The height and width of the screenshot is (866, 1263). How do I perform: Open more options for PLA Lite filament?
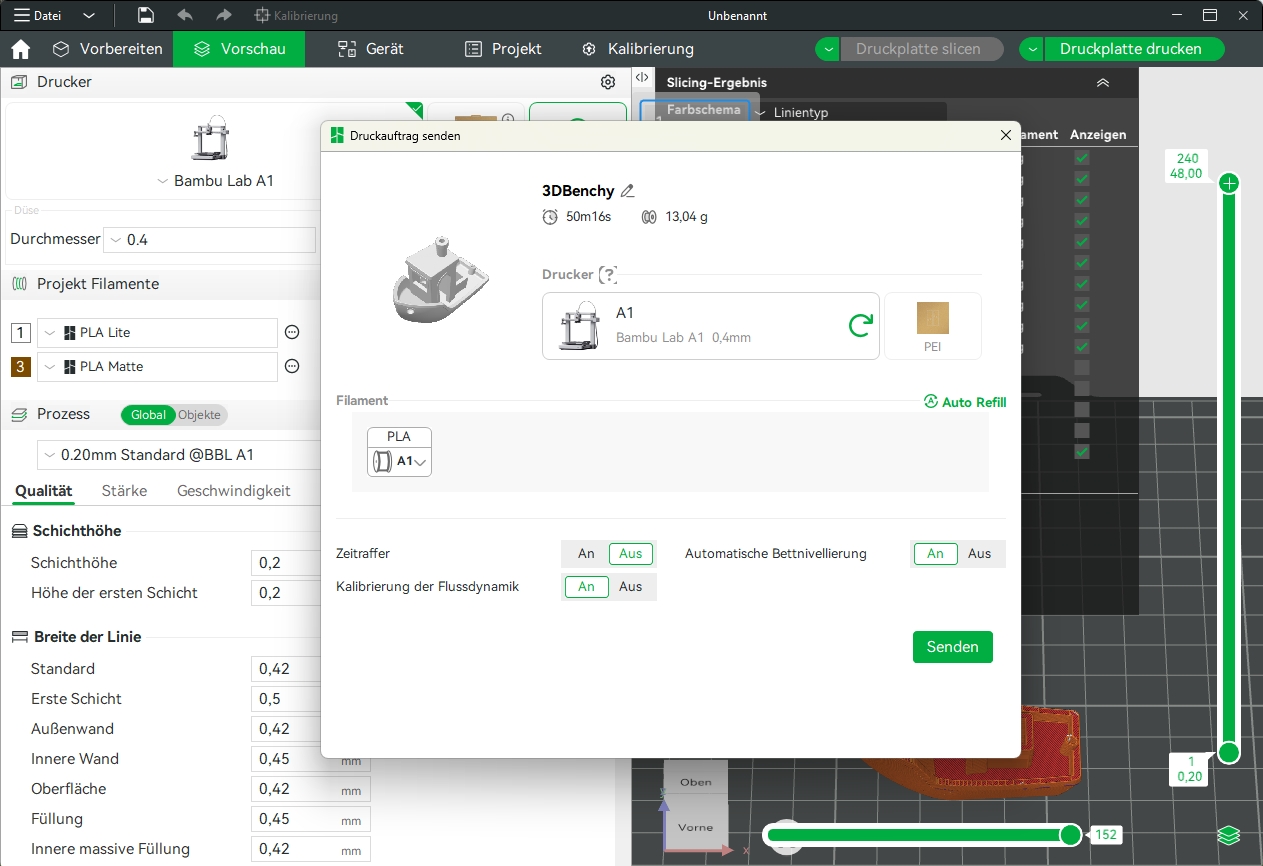[292, 333]
